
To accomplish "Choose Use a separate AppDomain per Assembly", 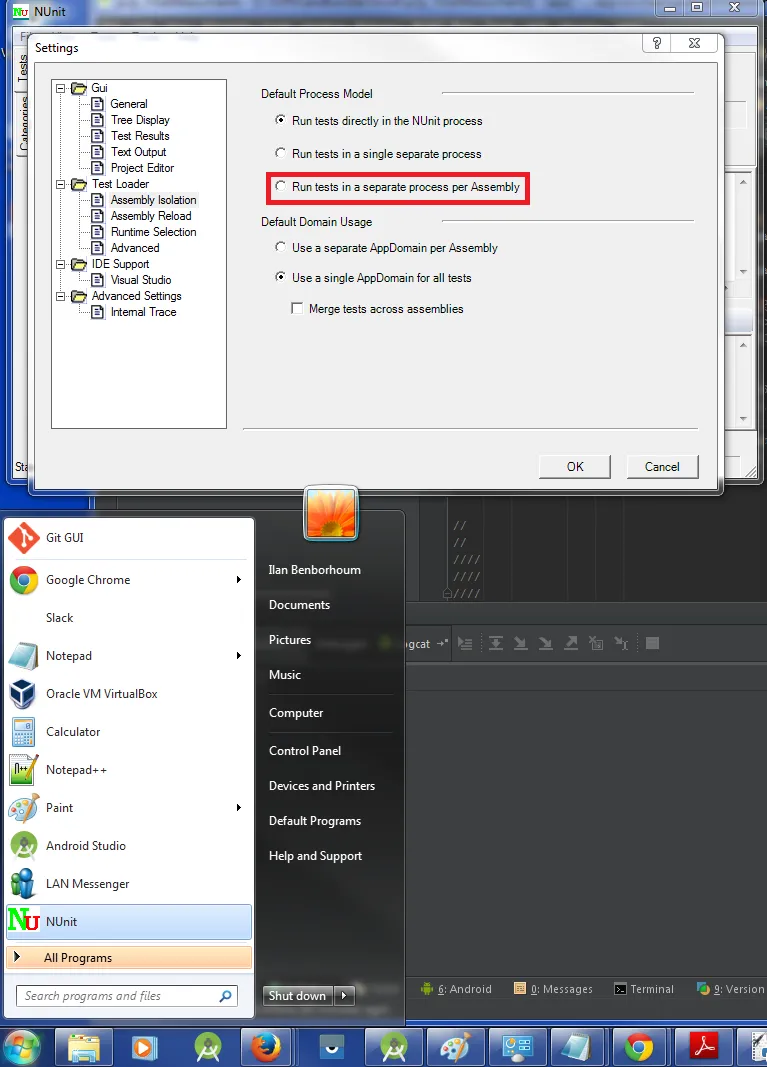I will coord(386,248).
